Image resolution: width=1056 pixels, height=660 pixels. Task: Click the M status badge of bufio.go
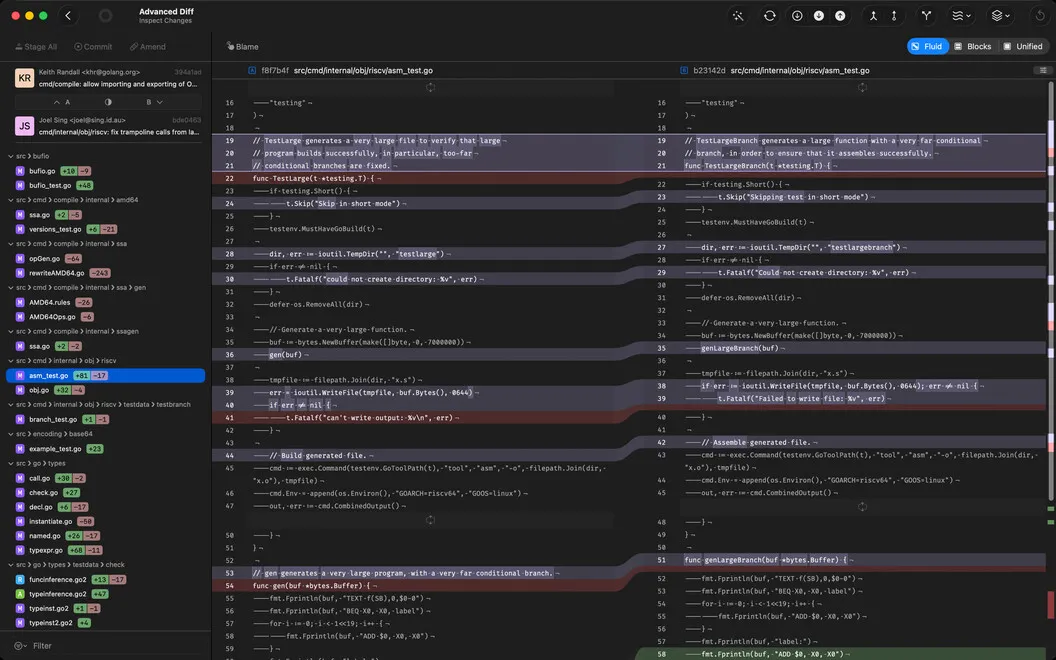[20, 171]
